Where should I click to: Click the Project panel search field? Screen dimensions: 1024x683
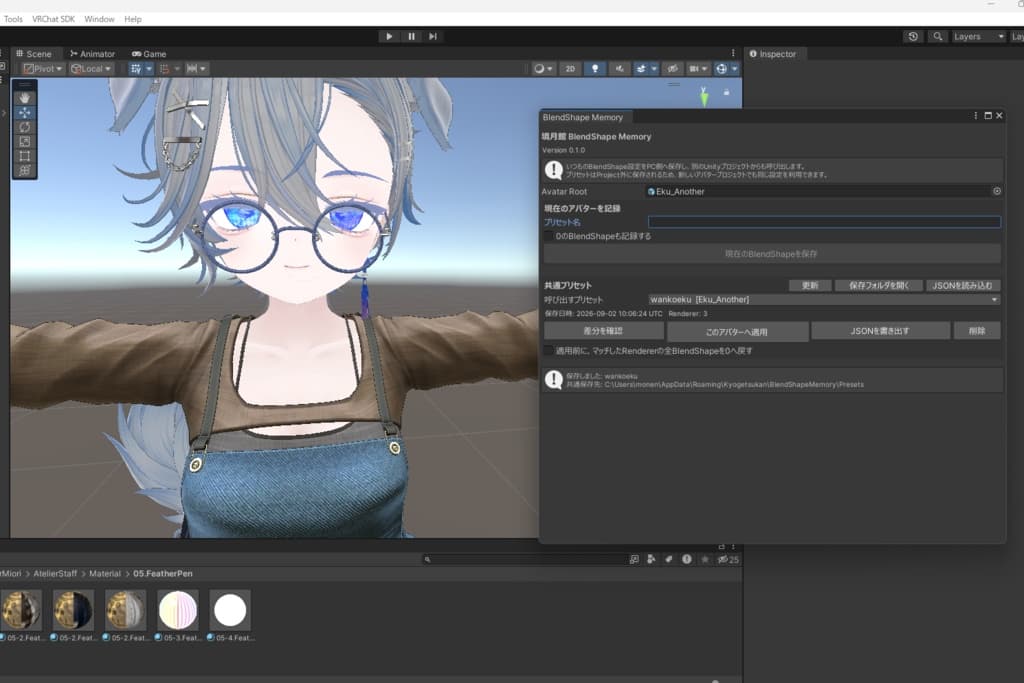point(524,560)
